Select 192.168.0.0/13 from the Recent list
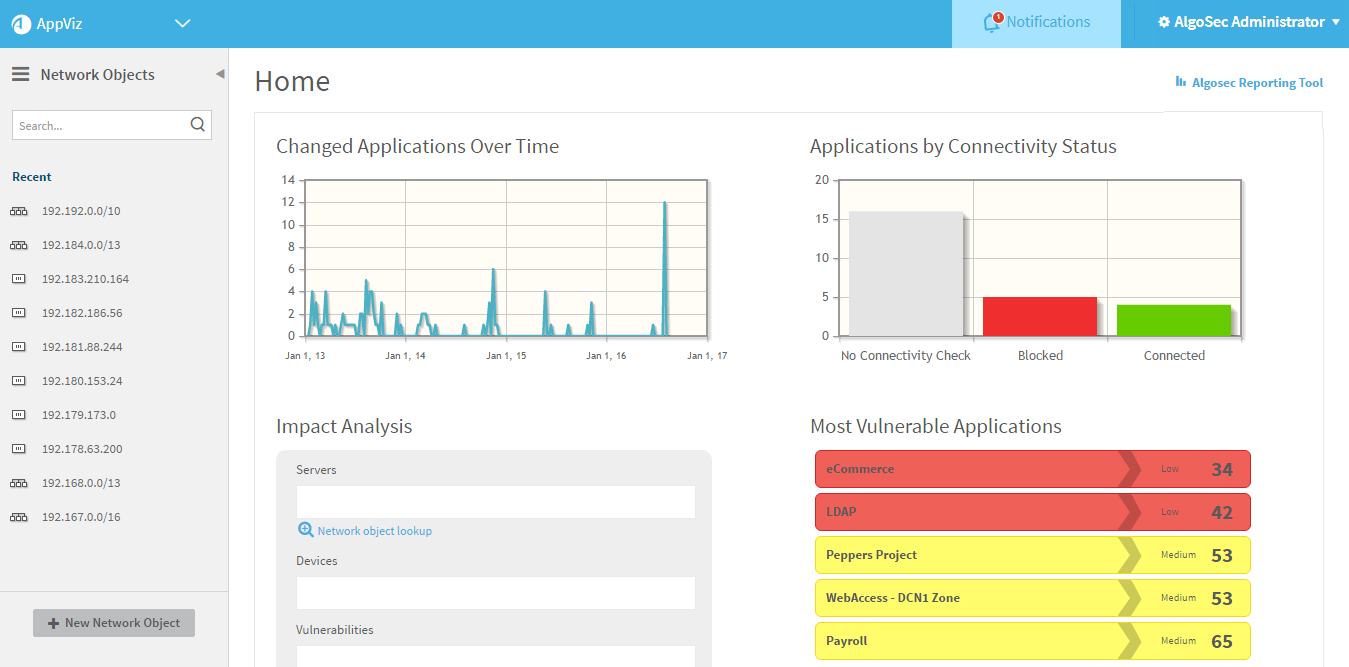Viewport: 1349px width, 667px height. tap(81, 483)
